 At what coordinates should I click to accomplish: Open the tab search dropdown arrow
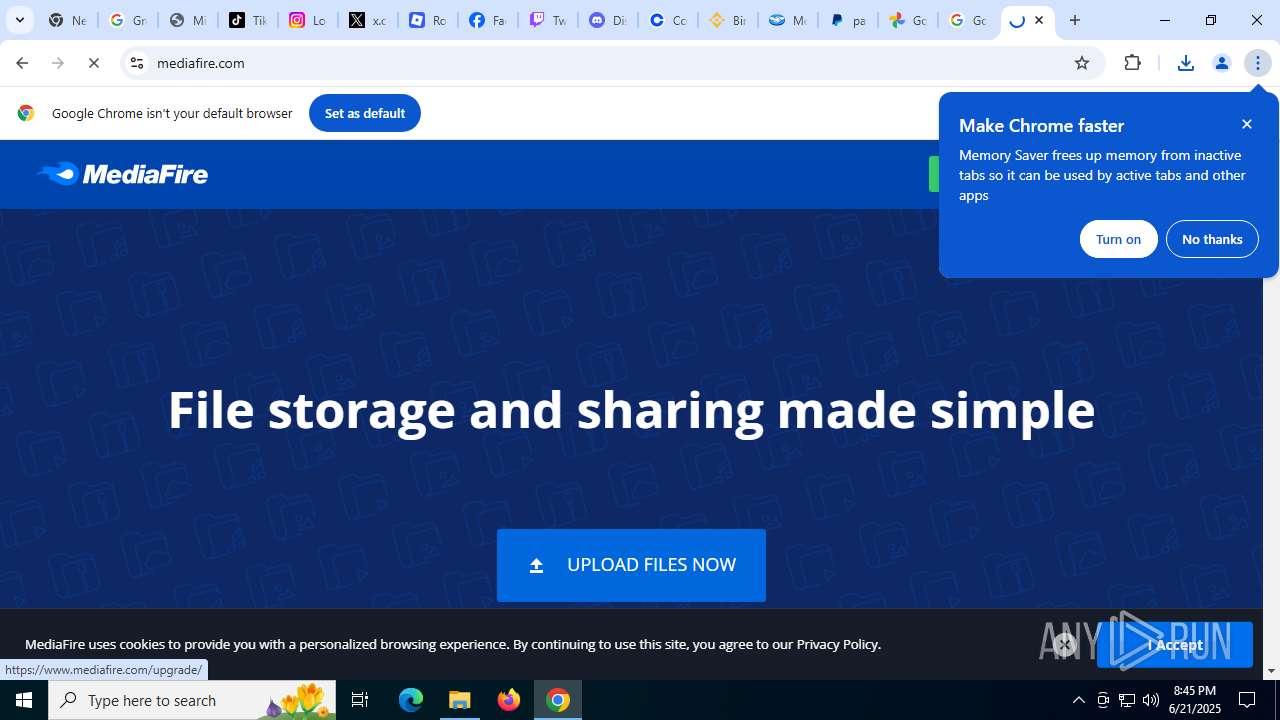click(x=19, y=20)
